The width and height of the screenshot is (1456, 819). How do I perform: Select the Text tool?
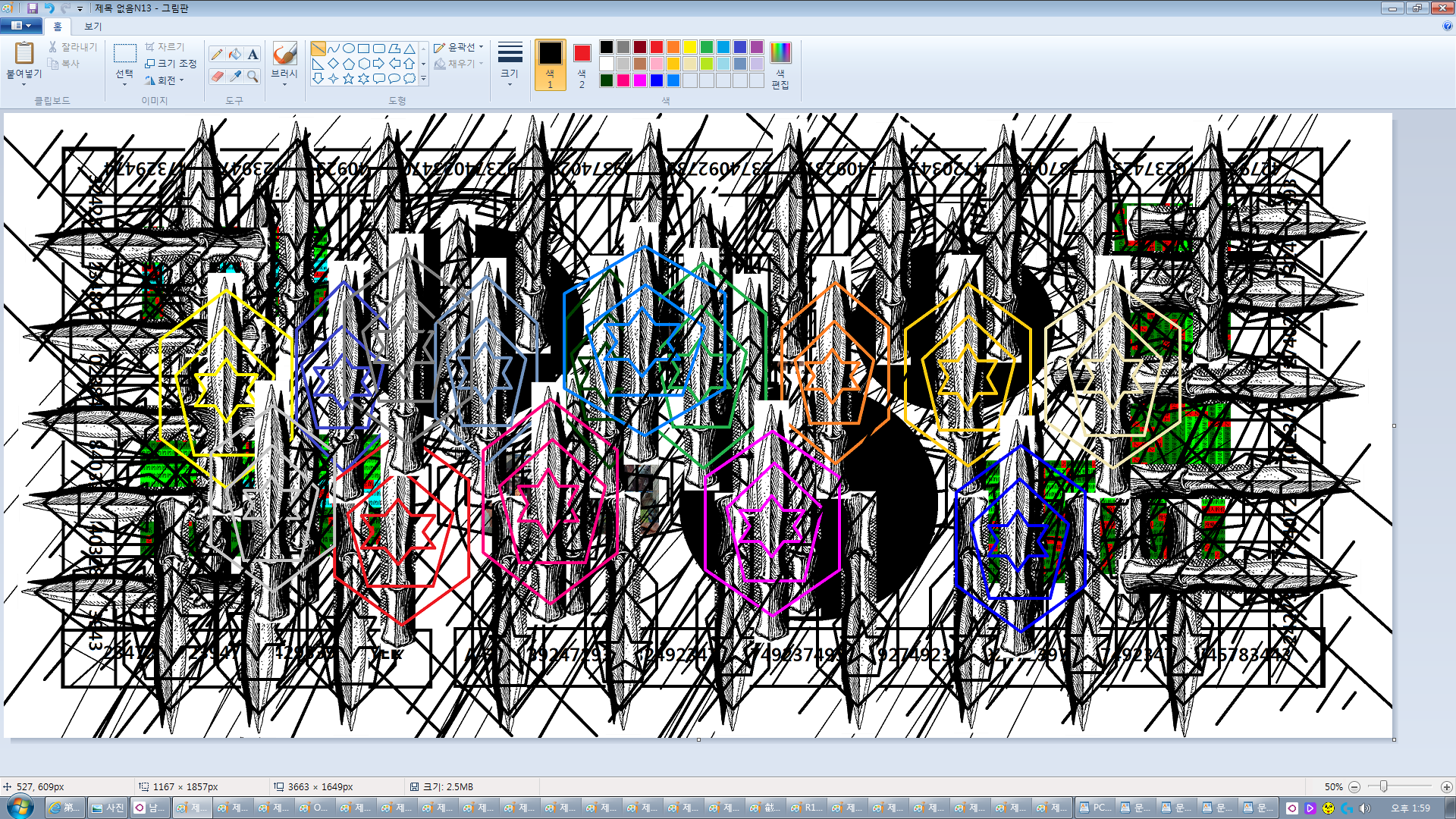pos(253,54)
